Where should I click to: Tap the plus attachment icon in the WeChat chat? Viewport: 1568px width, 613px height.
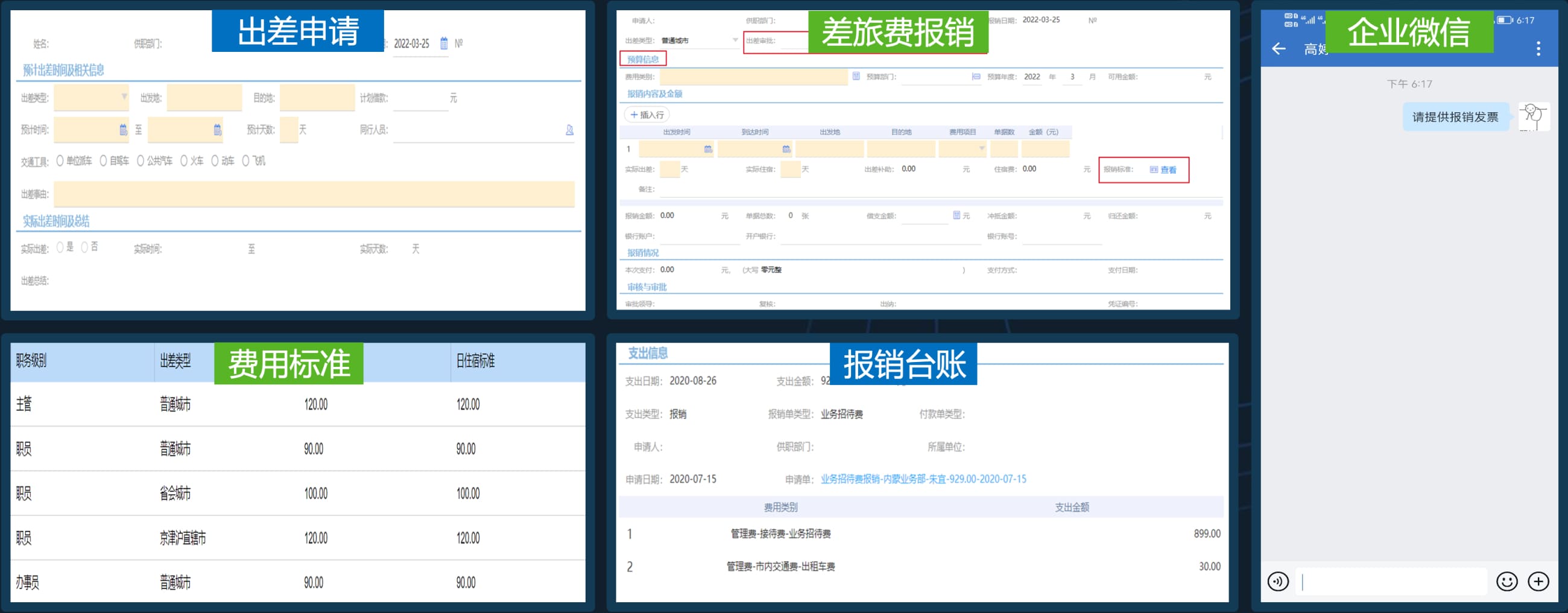click(x=1538, y=582)
